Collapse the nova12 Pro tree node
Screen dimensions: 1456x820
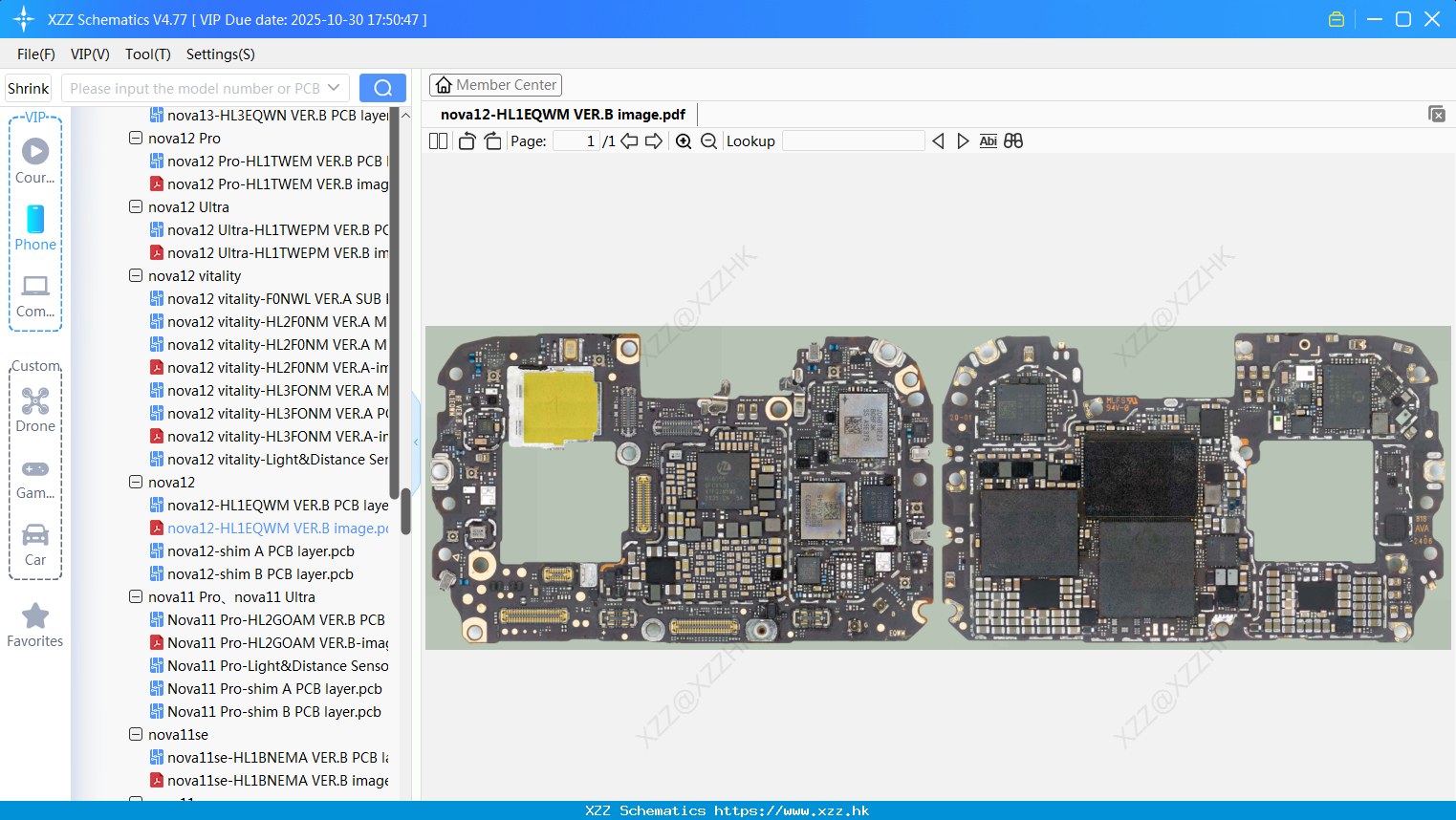136,138
